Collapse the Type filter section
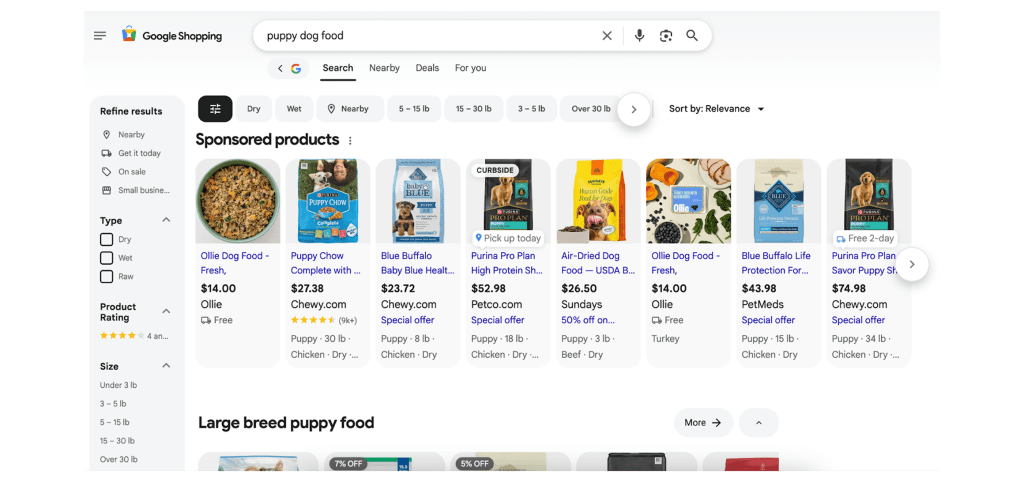The height and width of the screenshot is (482, 1024). coord(166,220)
